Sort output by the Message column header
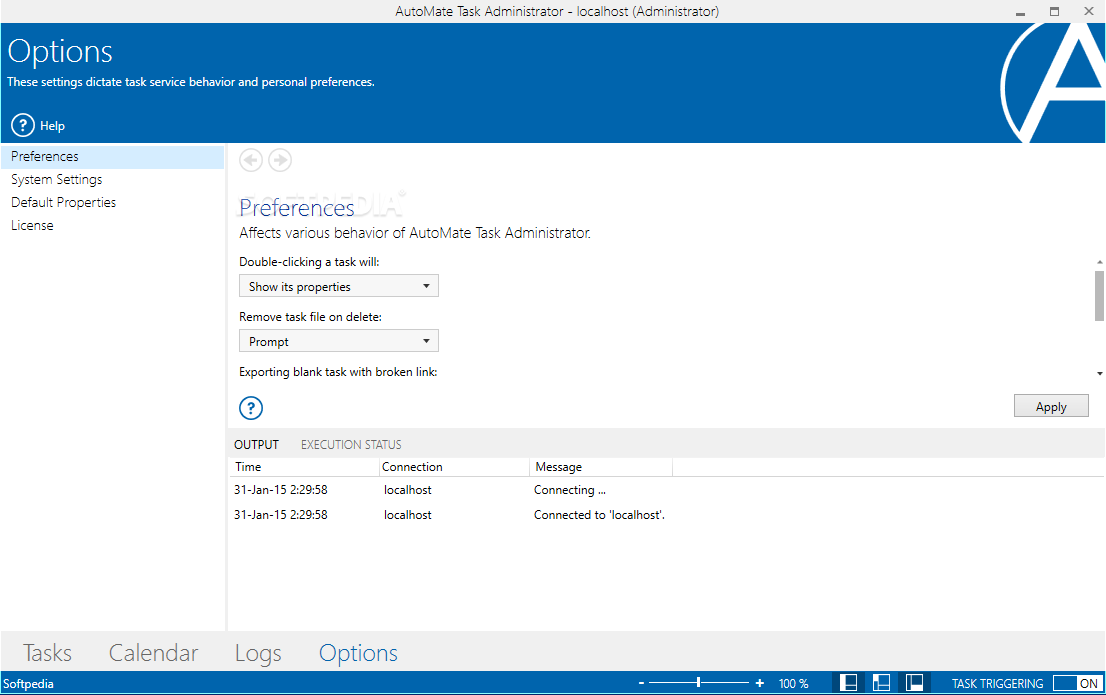The height and width of the screenshot is (695, 1106). point(601,467)
